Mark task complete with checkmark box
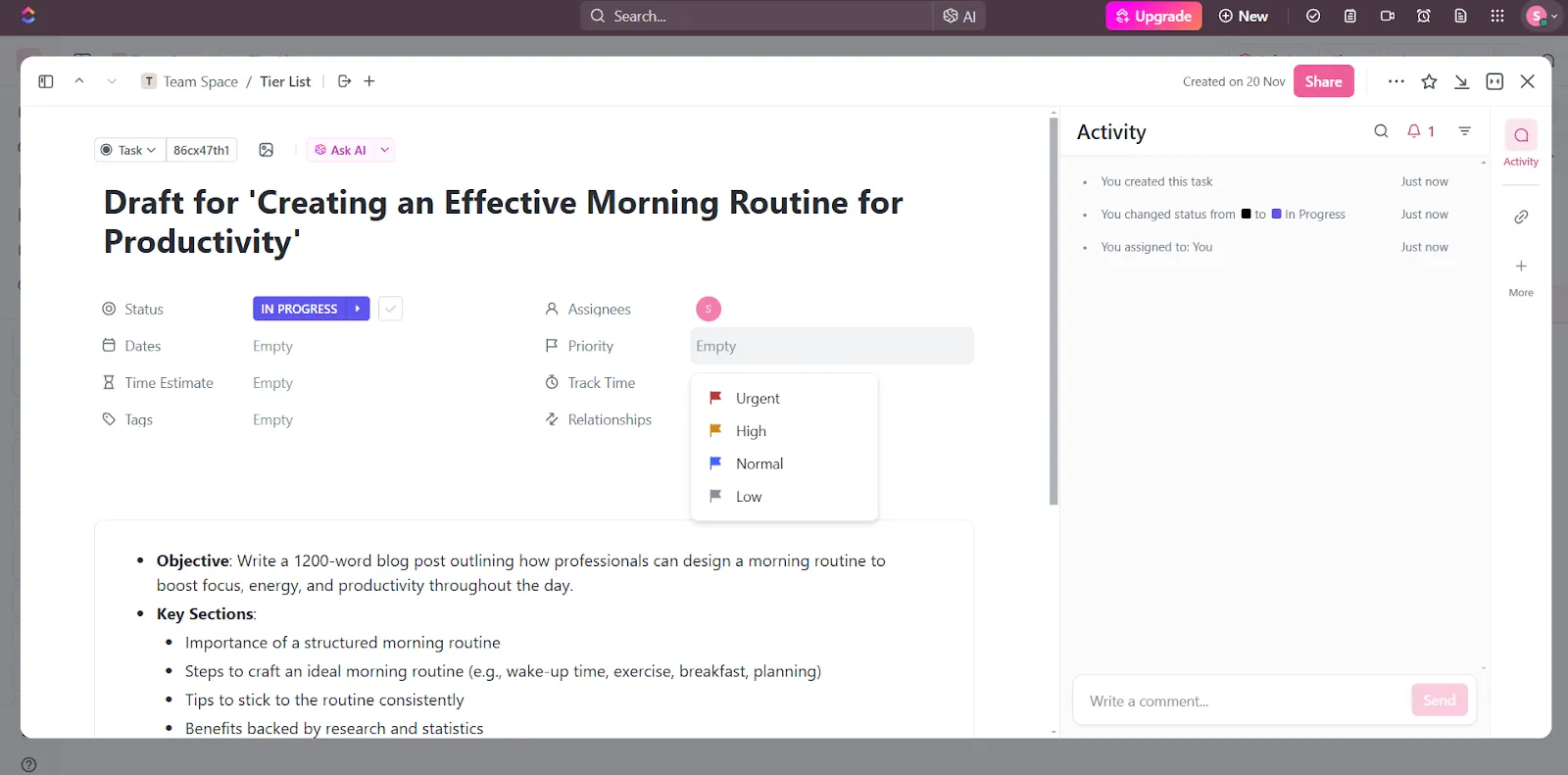This screenshot has width=1568, height=775. [390, 309]
